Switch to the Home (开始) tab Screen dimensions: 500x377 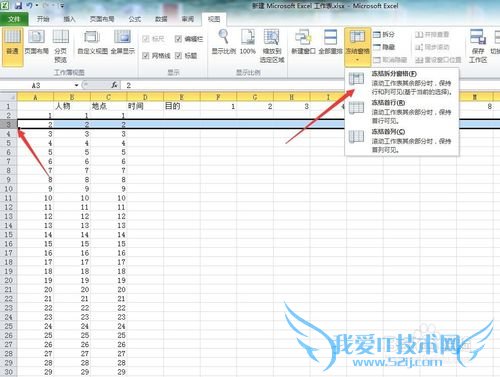pyautogui.click(x=43, y=19)
